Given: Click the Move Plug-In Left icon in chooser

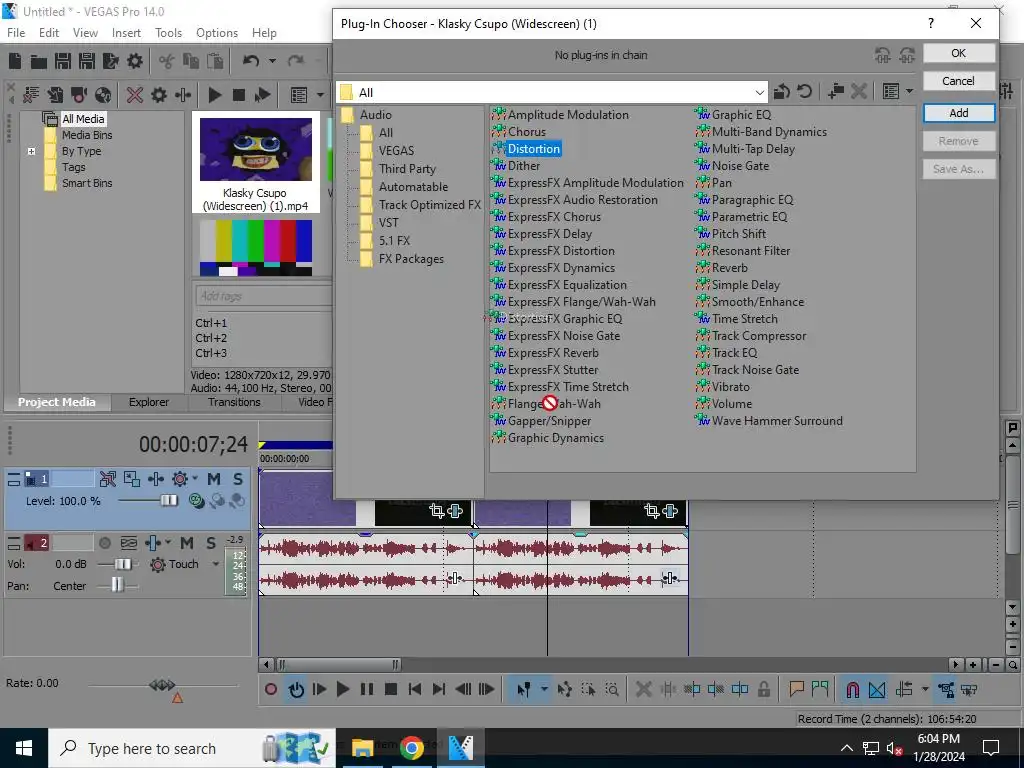Looking at the screenshot, I should (x=883, y=56).
